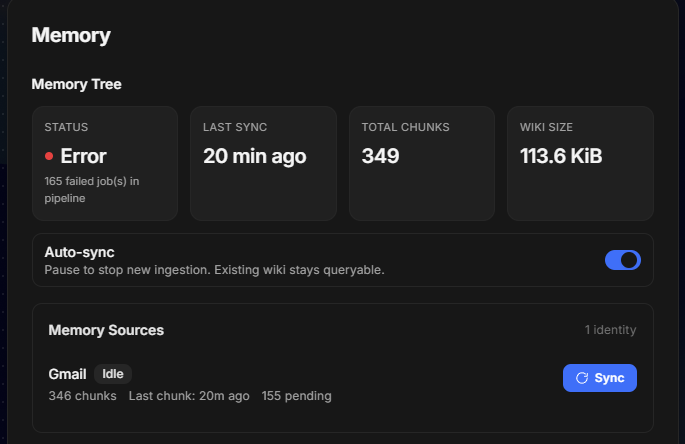This screenshot has width=685, height=444.
Task: Click the 346 chunks text
Action: [83, 396]
